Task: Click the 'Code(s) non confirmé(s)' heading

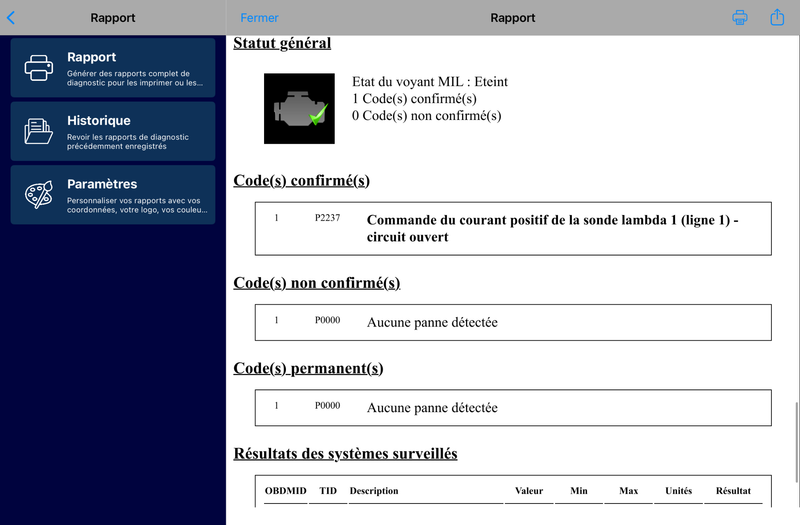Action: [x=317, y=283]
